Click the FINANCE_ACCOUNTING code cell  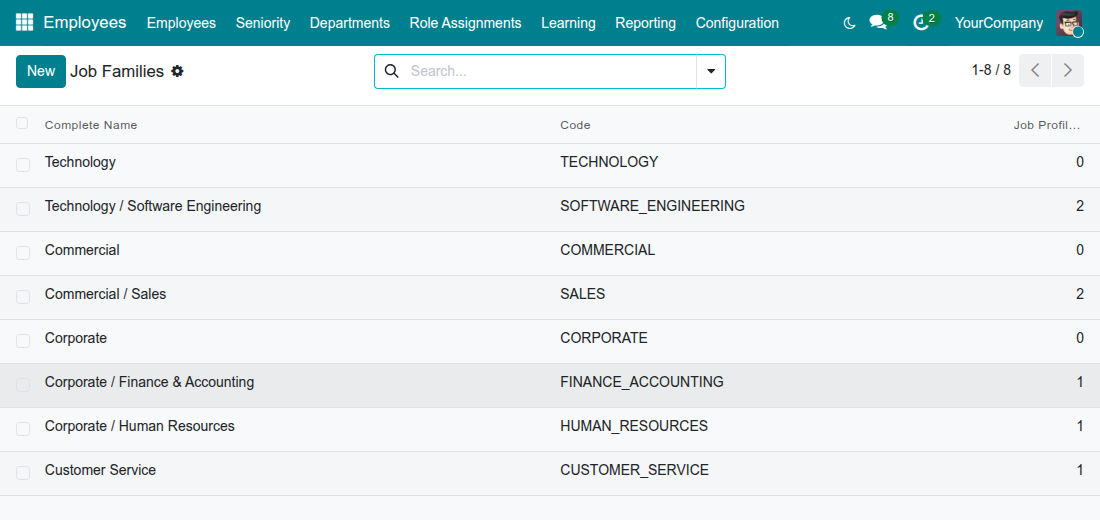coord(642,382)
